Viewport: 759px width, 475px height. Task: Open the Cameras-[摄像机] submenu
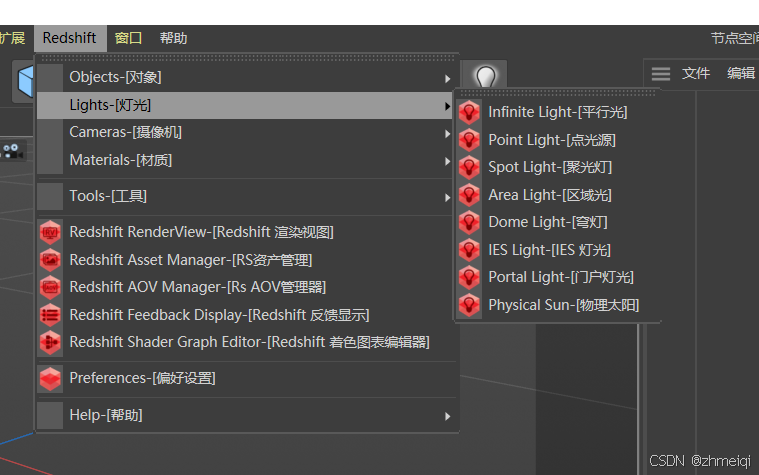pos(246,132)
